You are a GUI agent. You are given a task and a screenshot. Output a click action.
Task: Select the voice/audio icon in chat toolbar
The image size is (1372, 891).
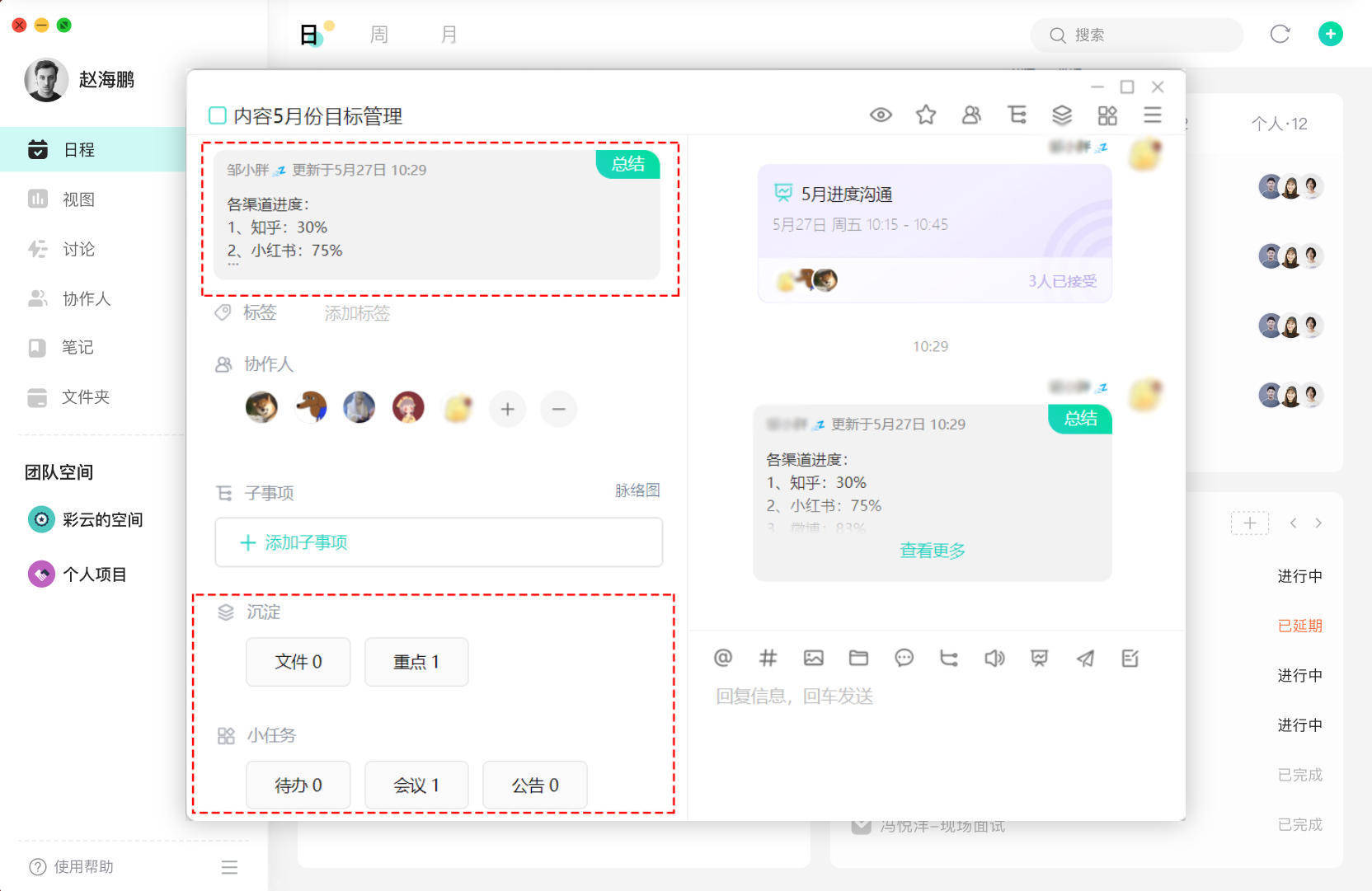pos(994,658)
